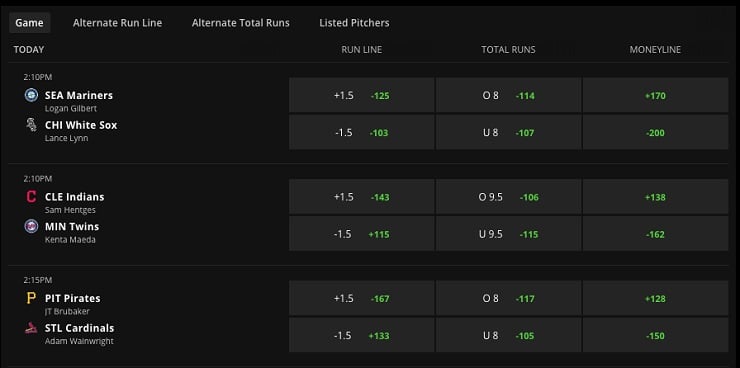
Task: Pick Under 8 at -105 for Pirates game
Action: 508,335
